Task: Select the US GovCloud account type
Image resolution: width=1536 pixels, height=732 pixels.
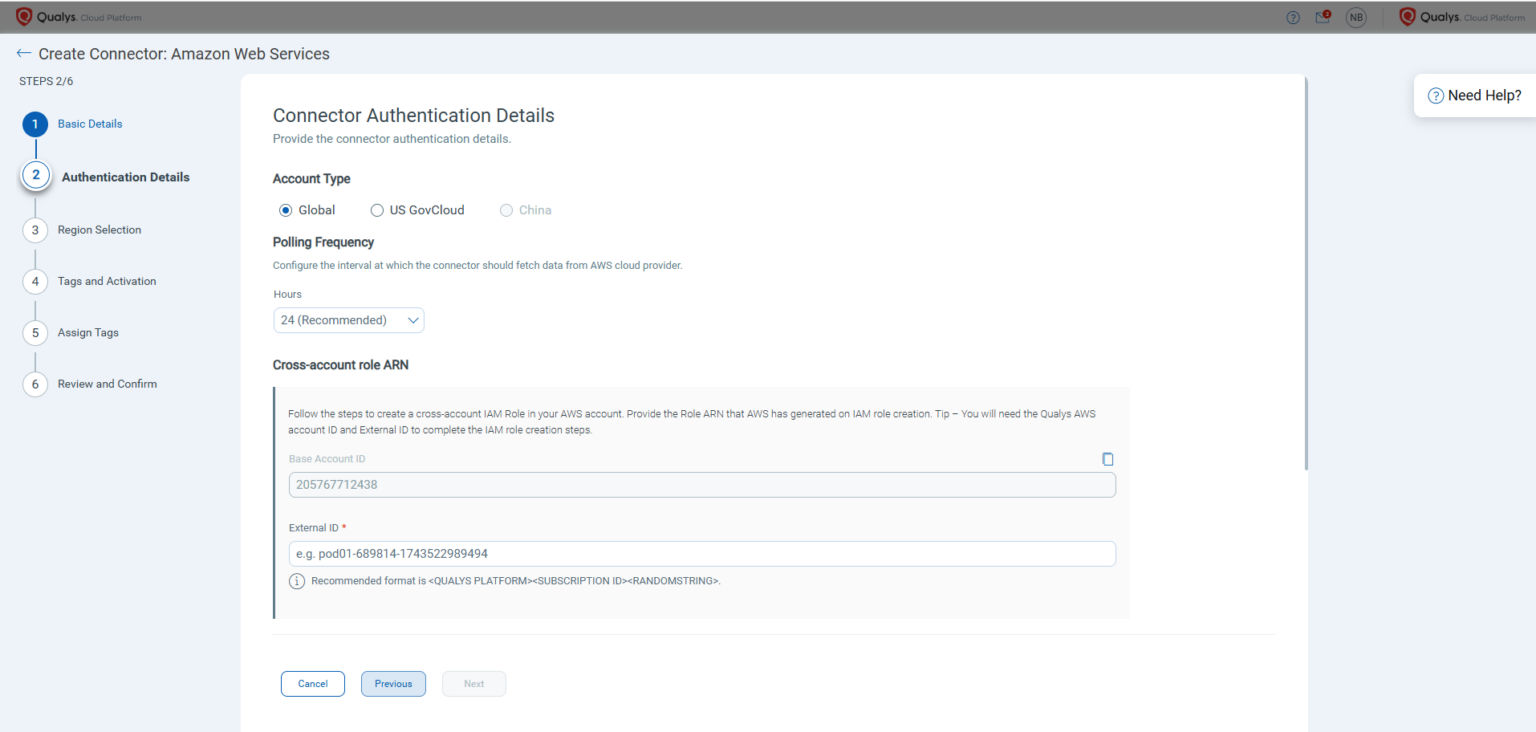Action: click(x=377, y=210)
